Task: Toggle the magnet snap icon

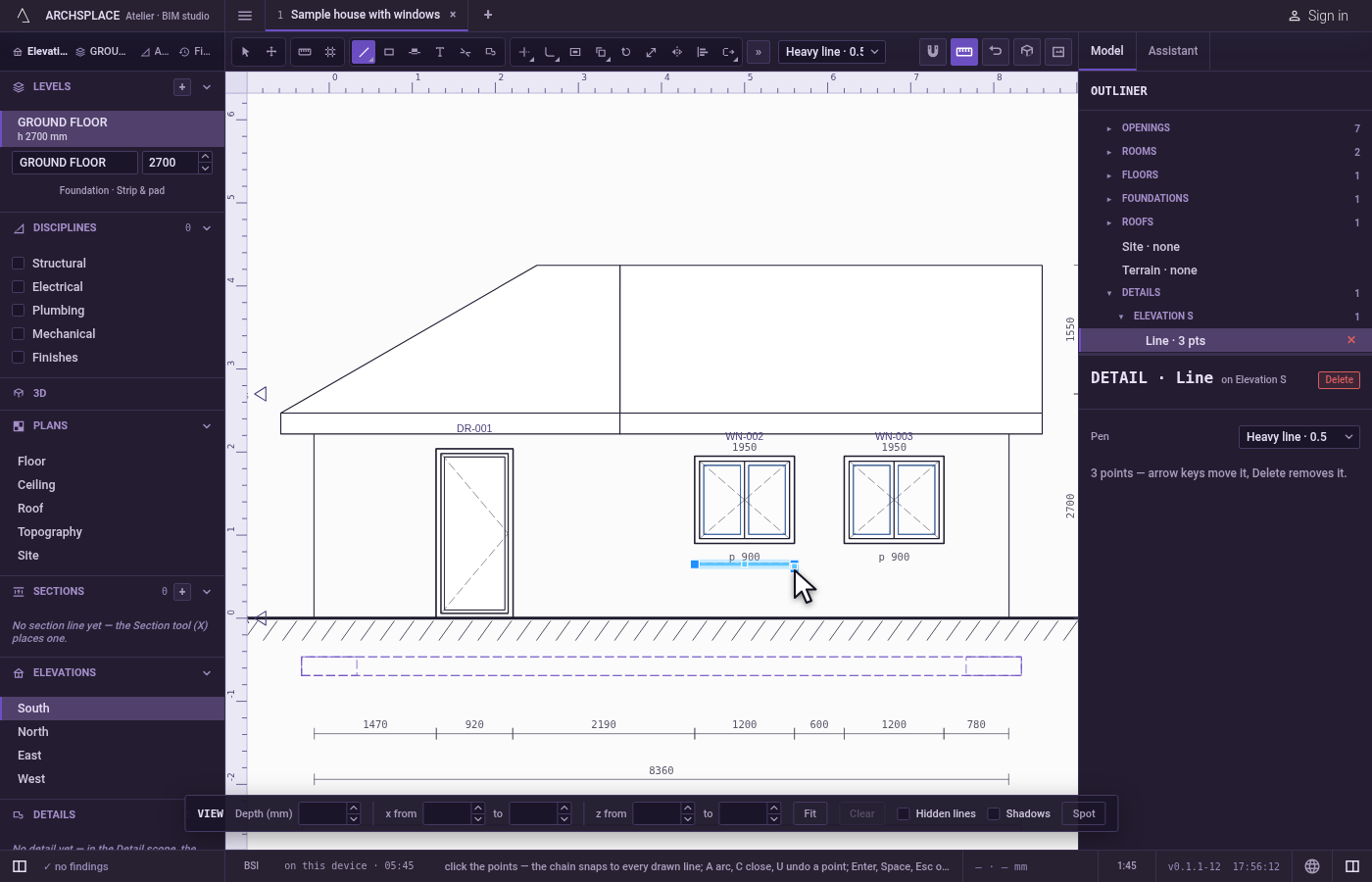Action: [x=933, y=52]
